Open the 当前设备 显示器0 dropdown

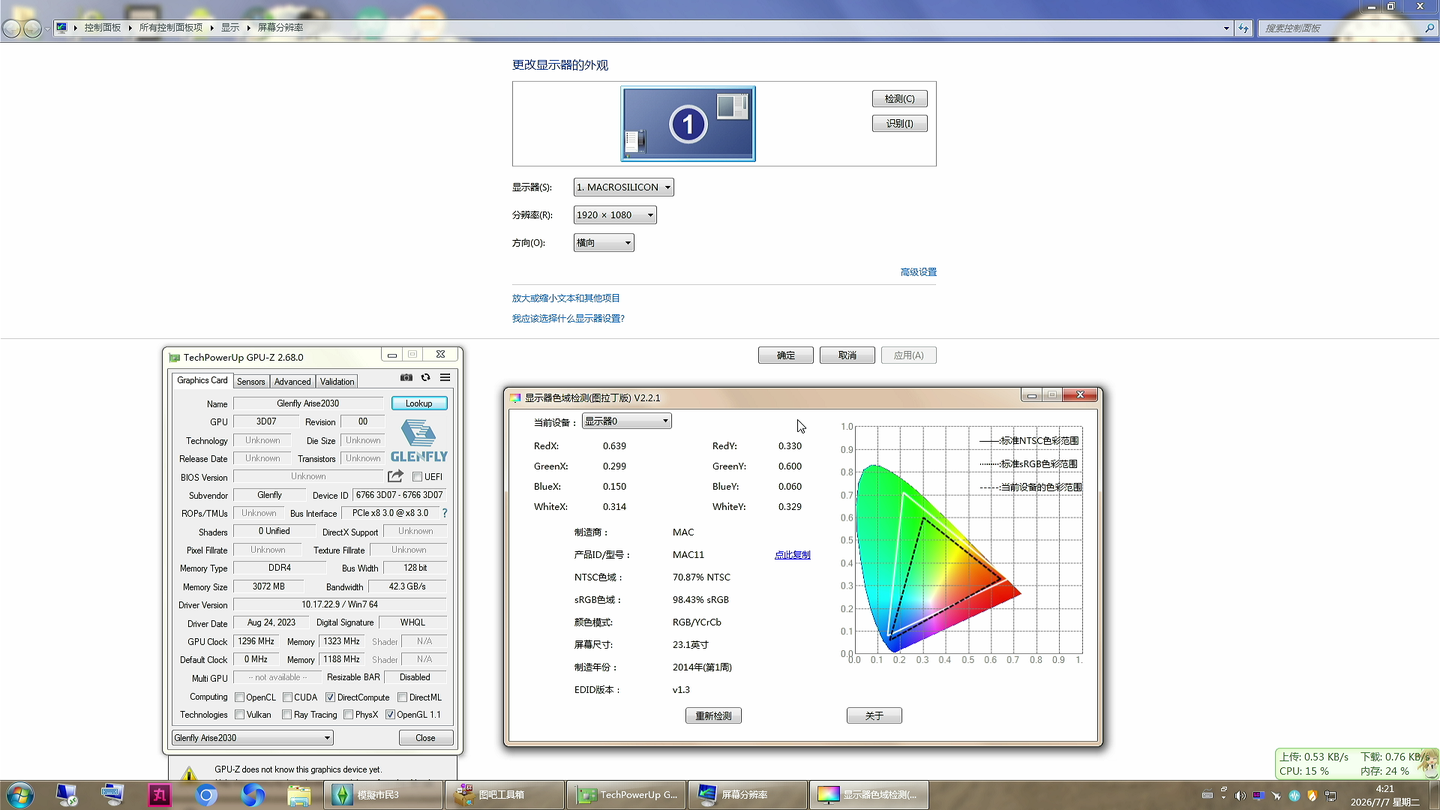[x=627, y=421]
